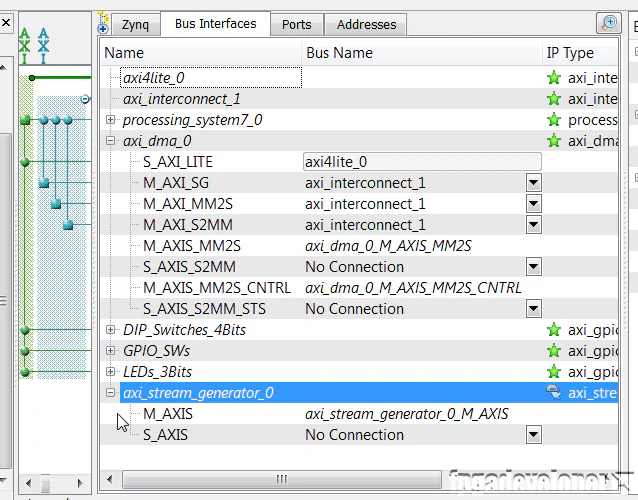The image size is (638, 500).
Task: Click the Bus Name column header
Action: (x=339, y=53)
